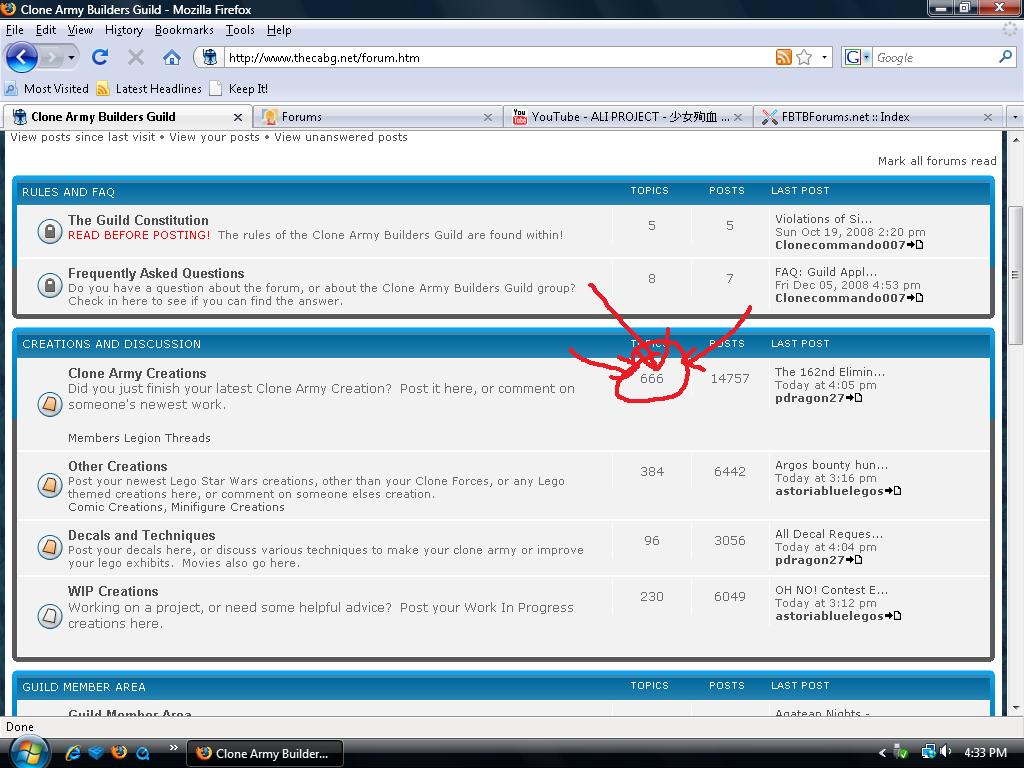
Task: Open Decals and Techniques forum
Action: 142,536
